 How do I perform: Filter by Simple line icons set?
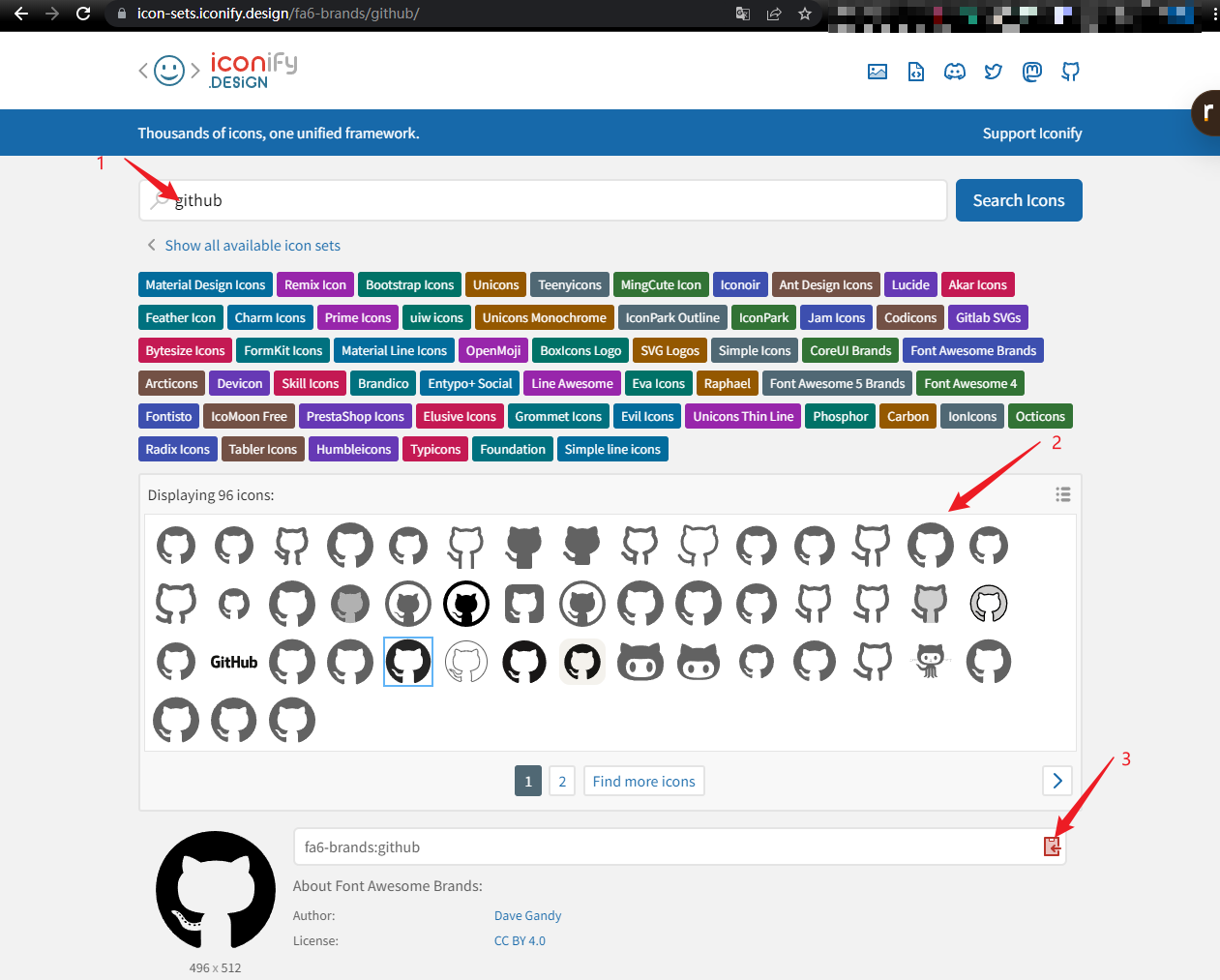pos(612,449)
